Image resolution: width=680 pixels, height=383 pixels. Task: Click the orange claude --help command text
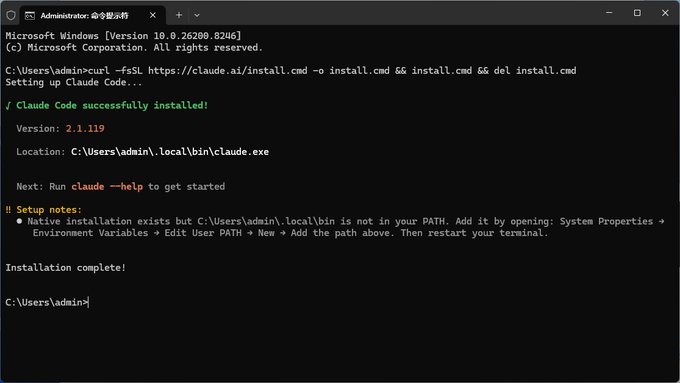click(x=107, y=187)
